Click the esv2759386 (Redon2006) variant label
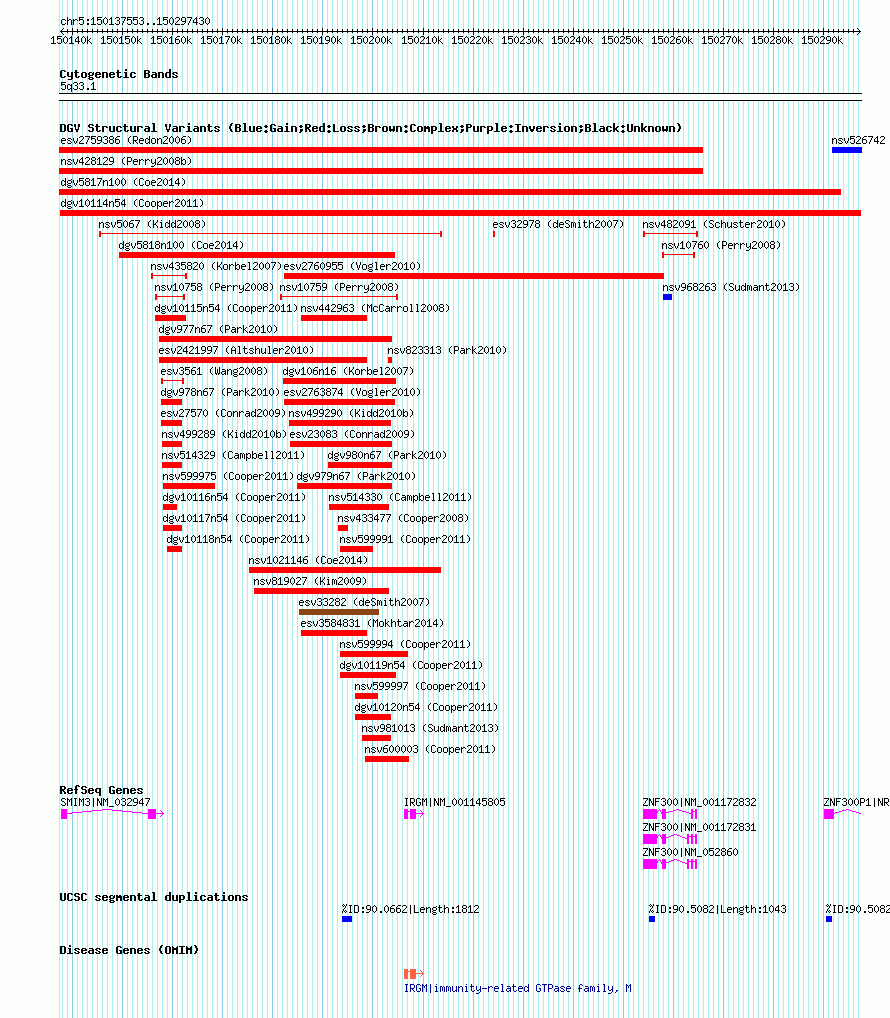Screen dimensions: 890x1018 pos(126,140)
